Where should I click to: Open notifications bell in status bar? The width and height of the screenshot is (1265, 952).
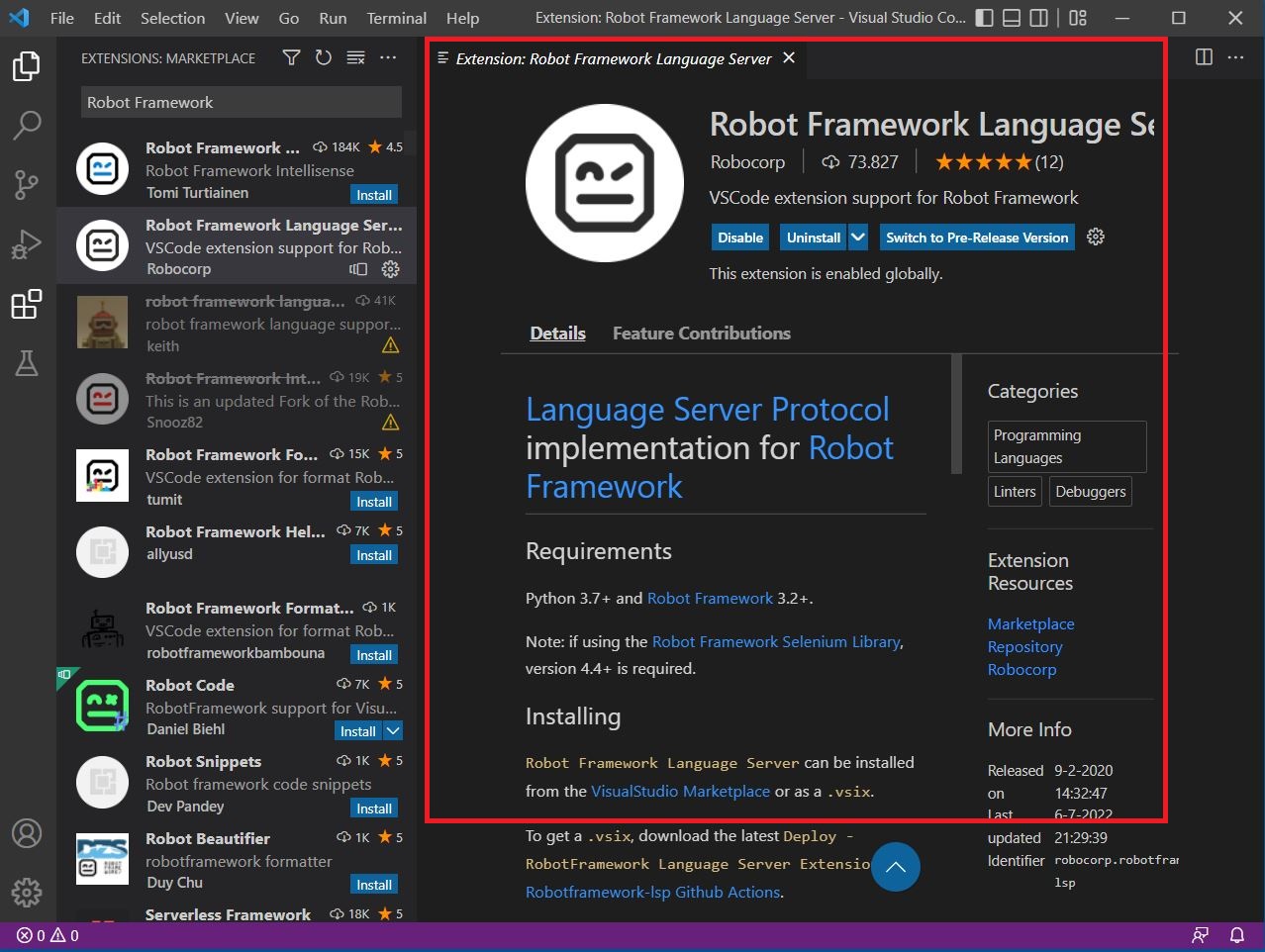[x=1237, y=935]
